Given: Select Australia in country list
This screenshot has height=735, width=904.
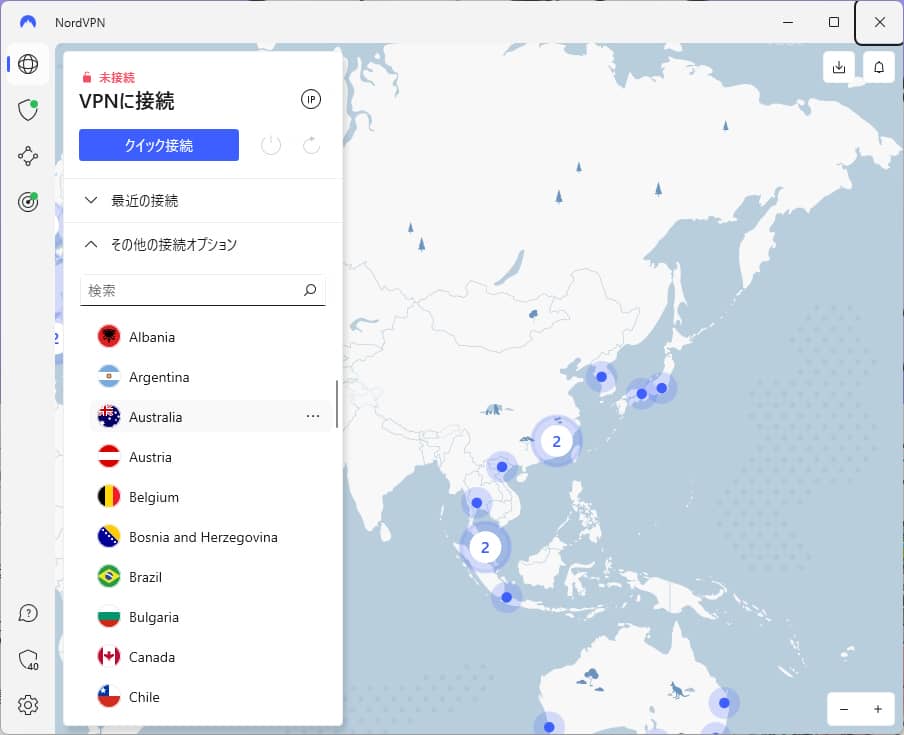Looking at the screenshot, I should tap(211, 417).
